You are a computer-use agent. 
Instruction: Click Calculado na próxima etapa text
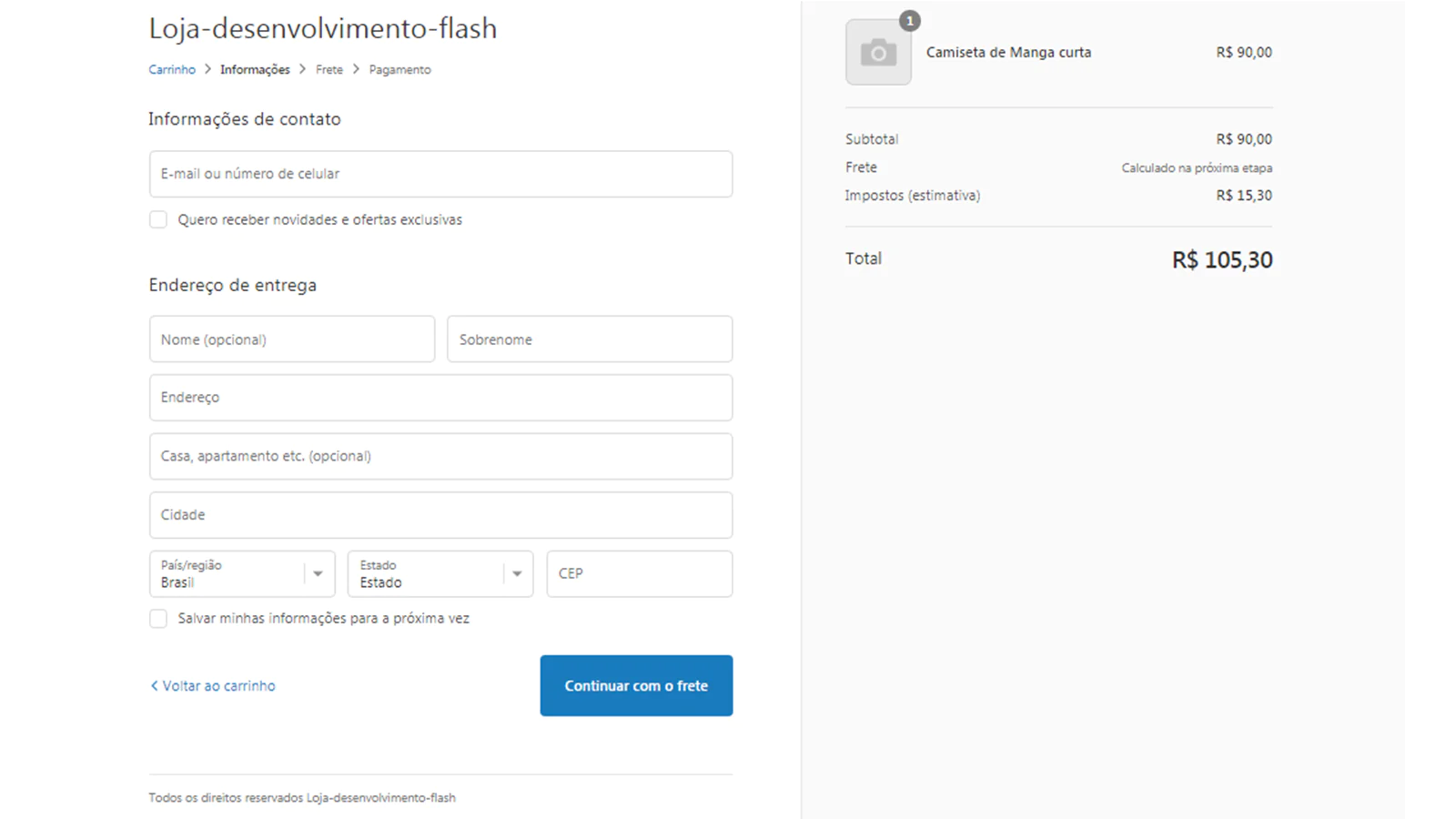tap(1197, 168)
